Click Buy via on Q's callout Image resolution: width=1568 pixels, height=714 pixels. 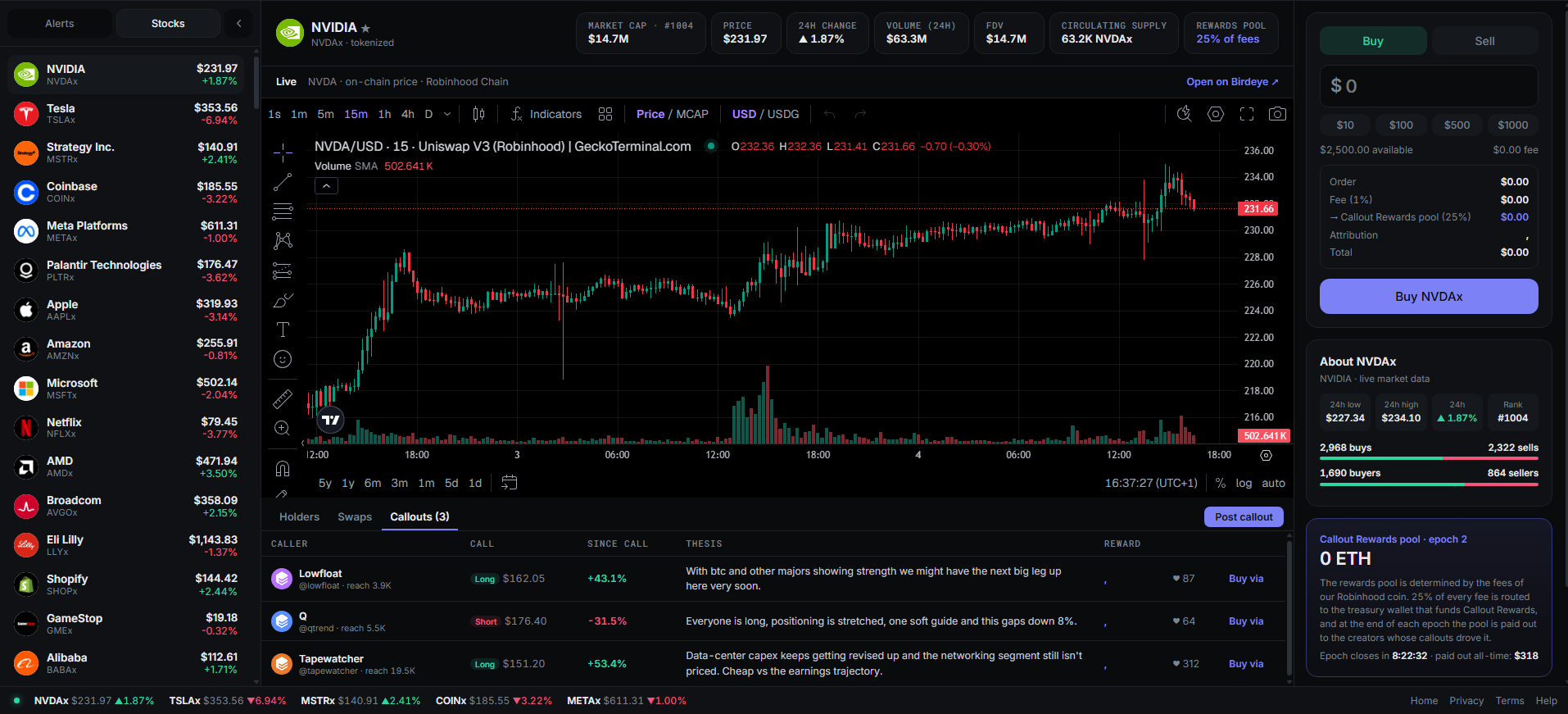1246,621
